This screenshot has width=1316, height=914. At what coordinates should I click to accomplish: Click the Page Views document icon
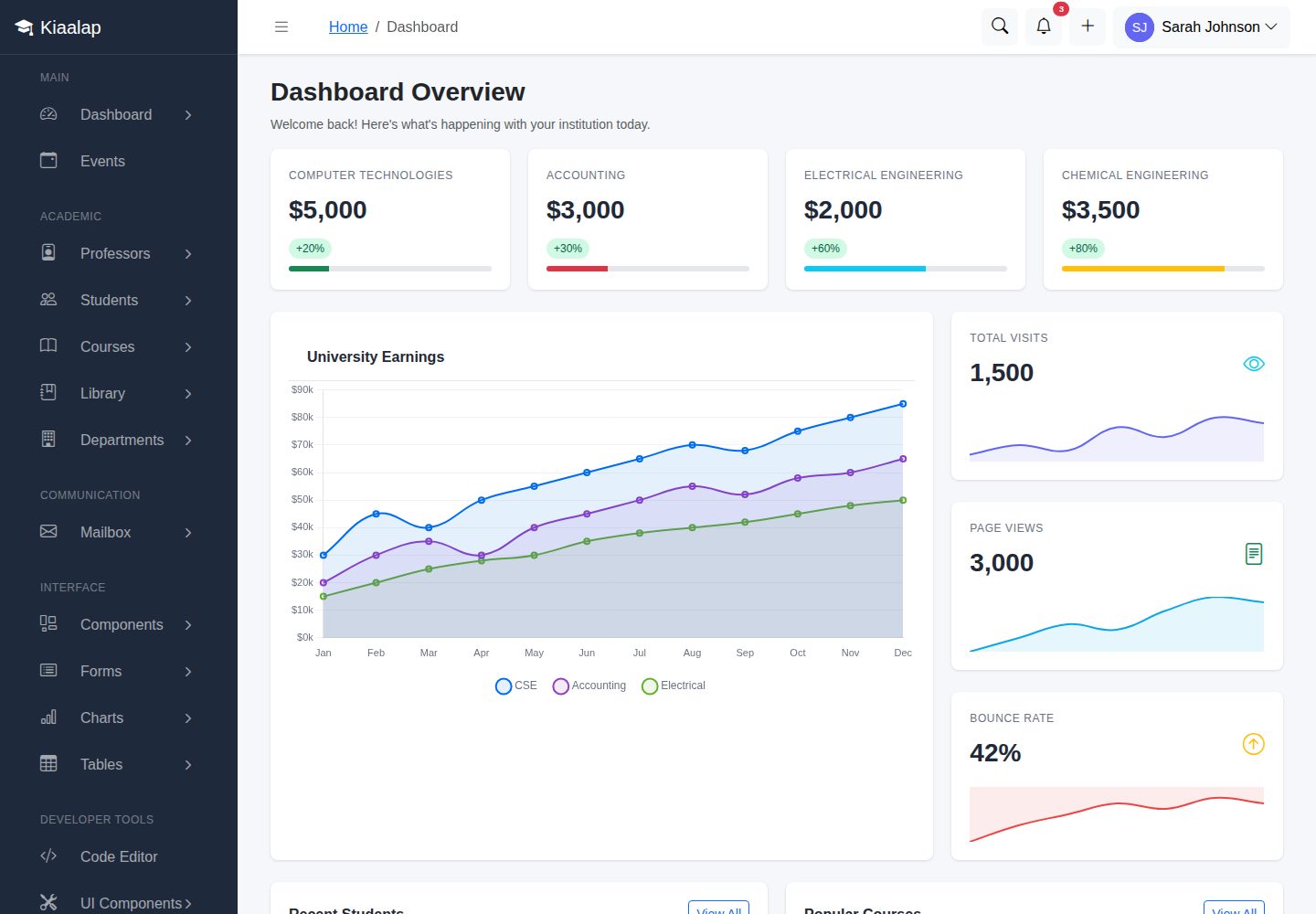click(x=1254, y=554)
